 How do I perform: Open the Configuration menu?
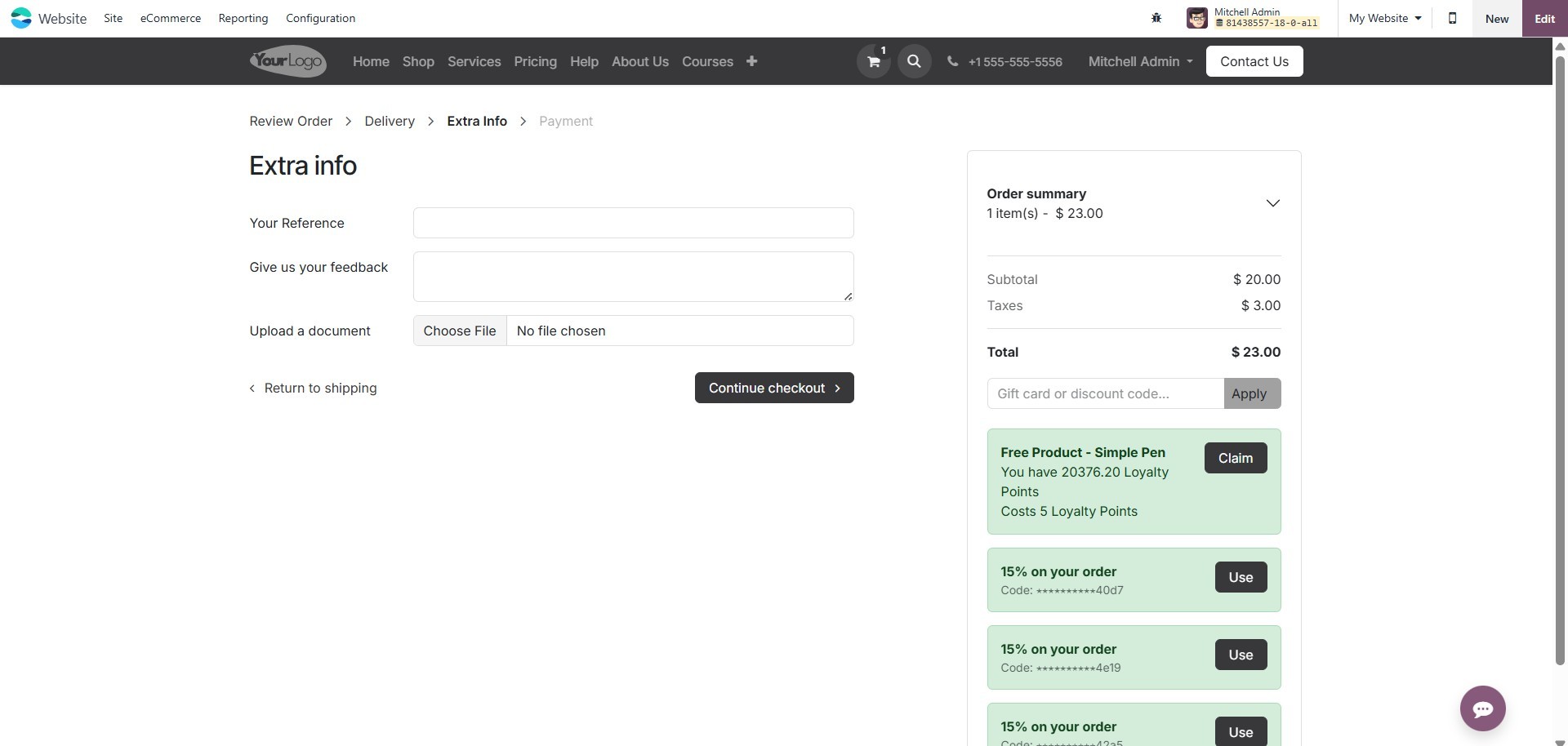320,18
